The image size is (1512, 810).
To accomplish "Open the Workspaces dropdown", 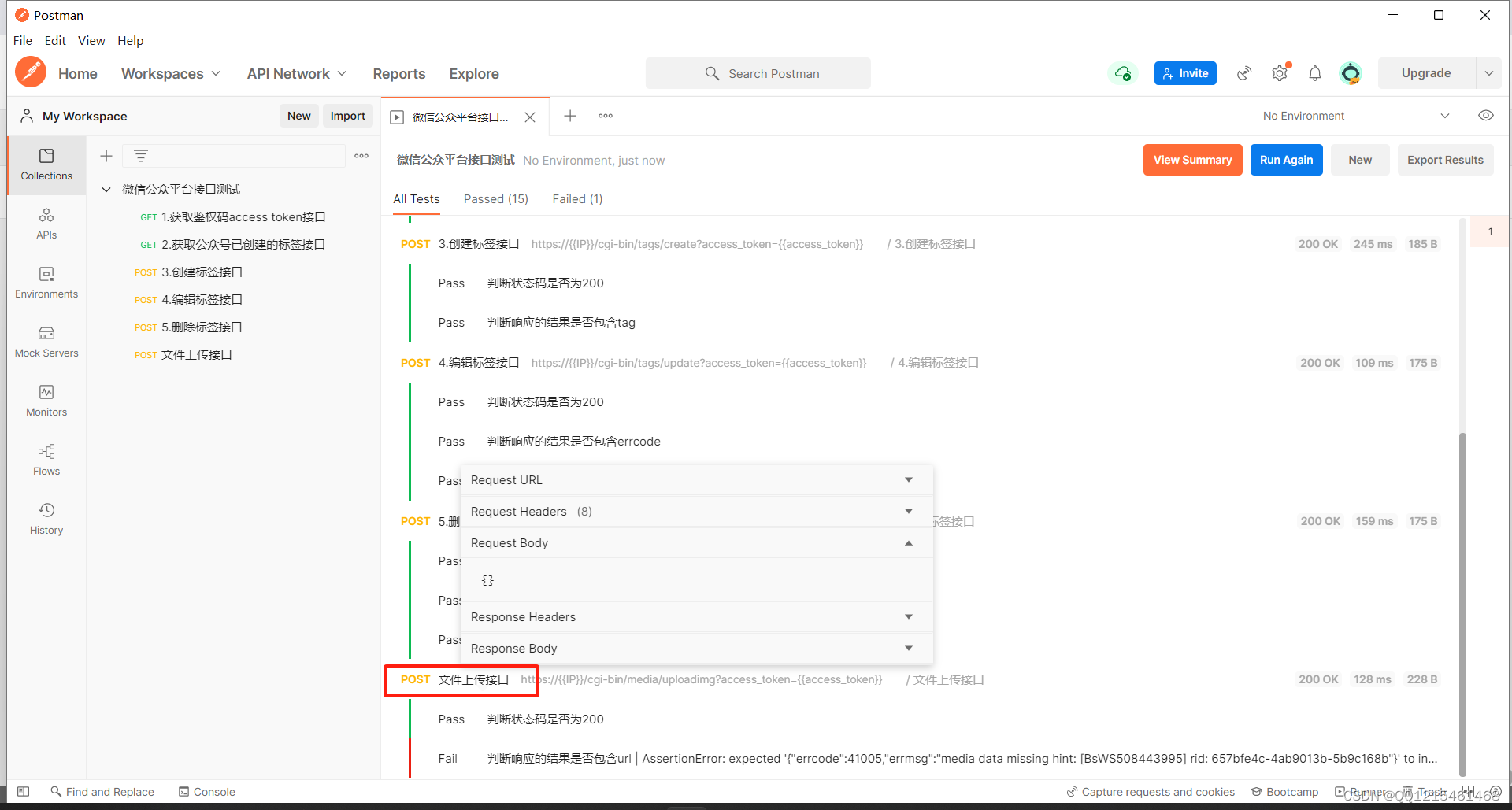I will (x=171, y=73).
